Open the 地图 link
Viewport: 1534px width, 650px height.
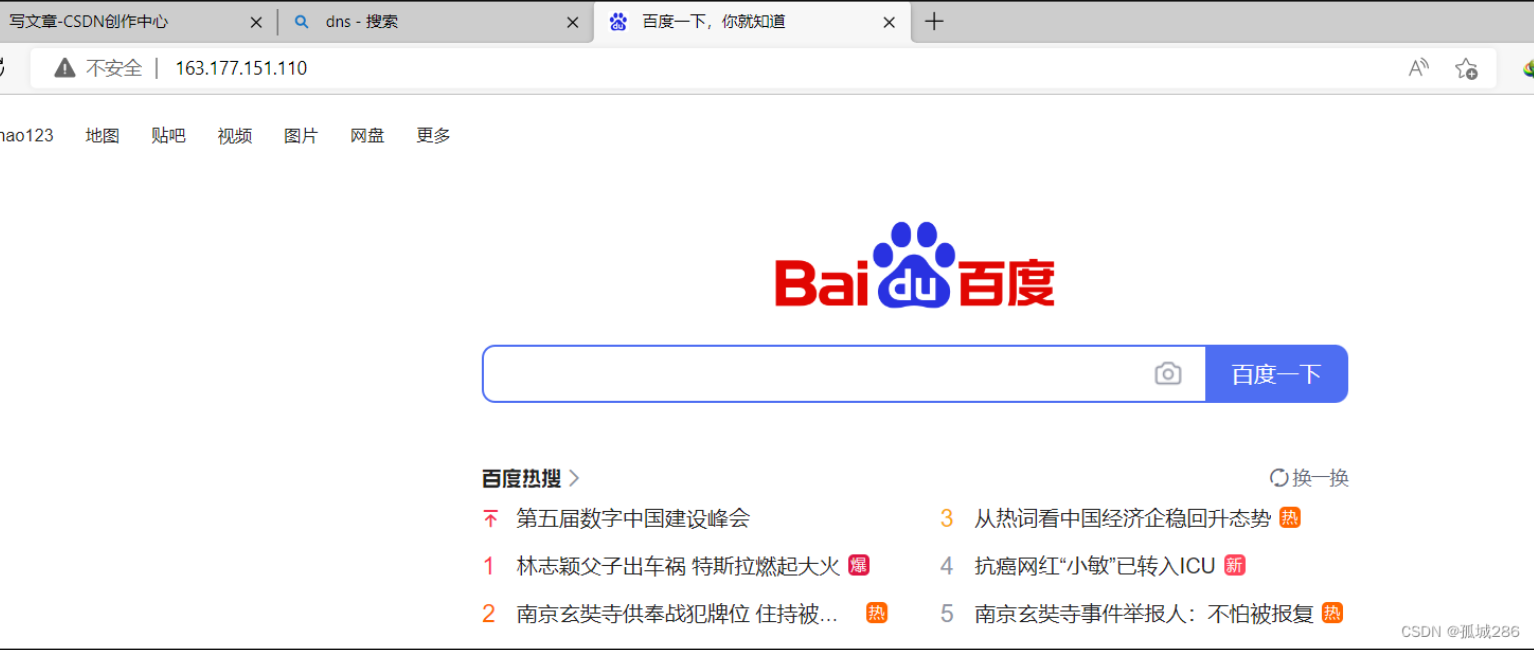tap(103, 135)
